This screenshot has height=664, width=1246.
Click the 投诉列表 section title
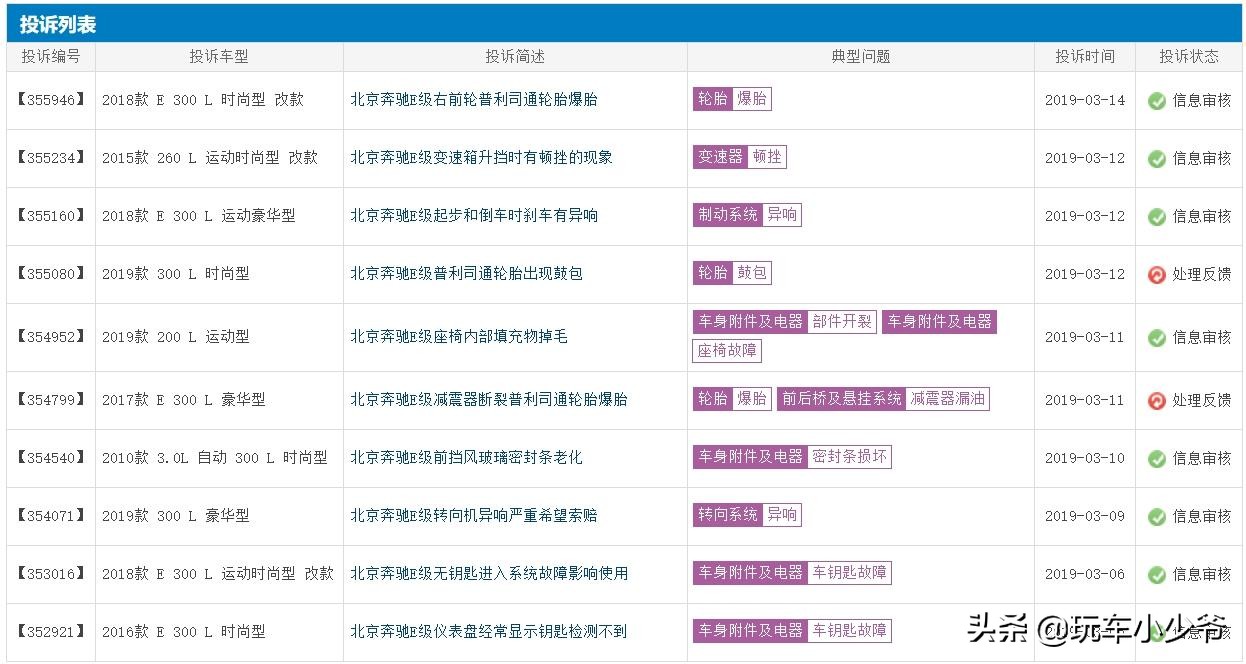point(58,25)
